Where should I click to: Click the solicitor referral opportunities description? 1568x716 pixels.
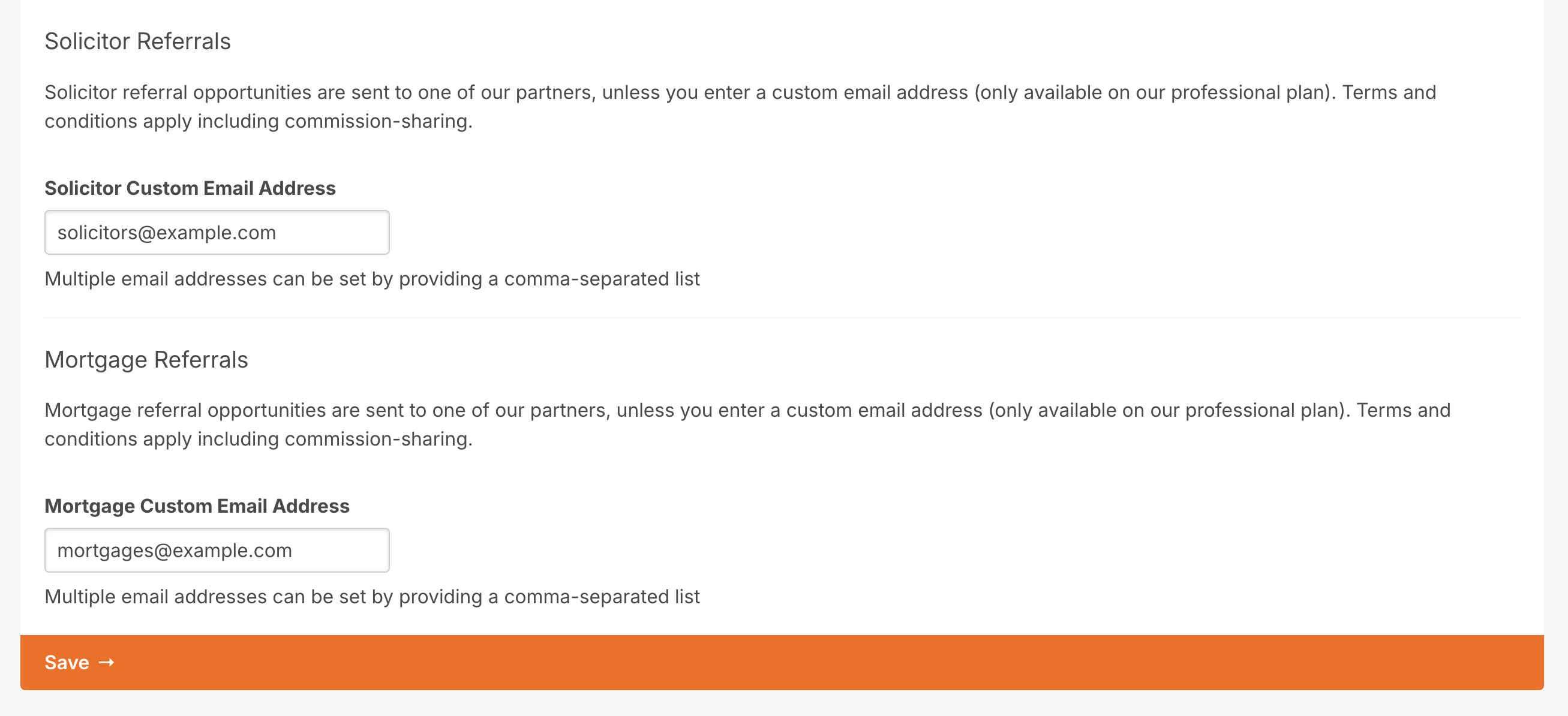740,107
